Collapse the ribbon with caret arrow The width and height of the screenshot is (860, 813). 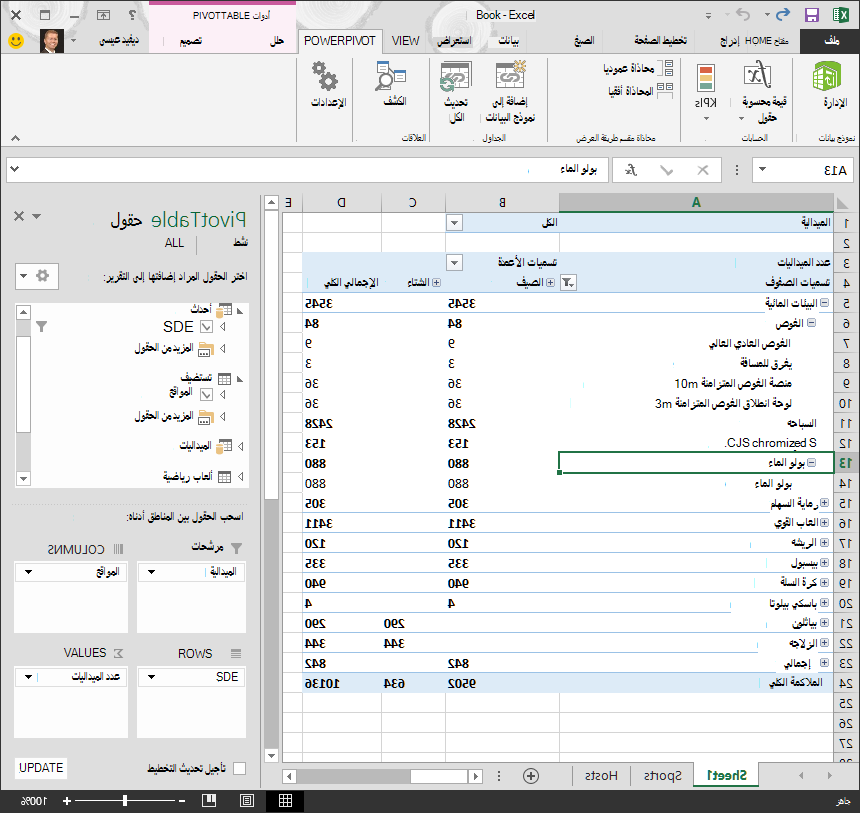point(15,138)
